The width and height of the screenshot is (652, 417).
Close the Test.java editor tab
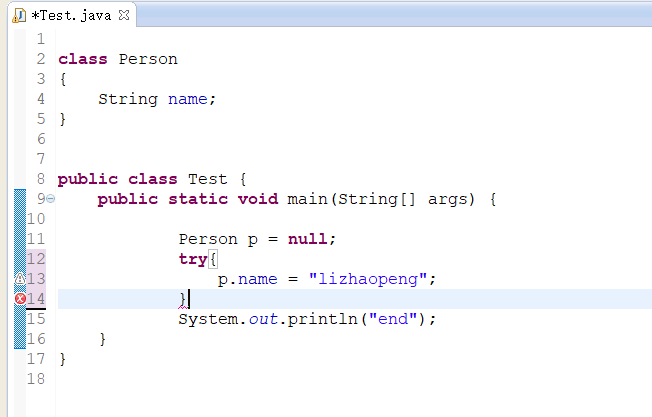124,15
